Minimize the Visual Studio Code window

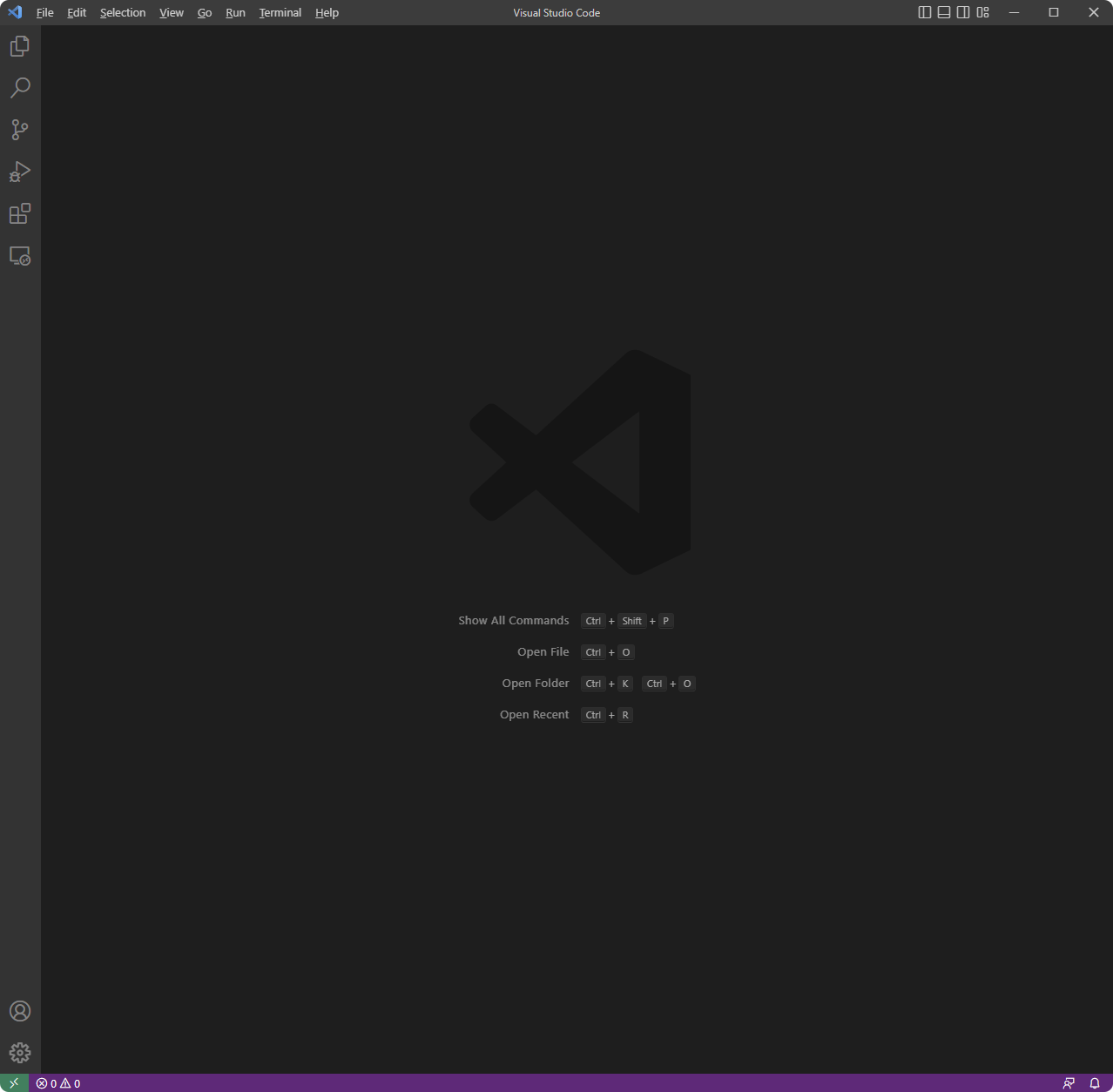[1014, 12]
